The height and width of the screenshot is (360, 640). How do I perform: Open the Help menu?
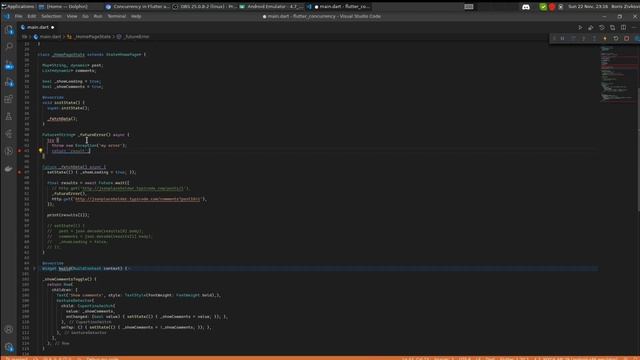pyautogui.click(x=136, y=16)
